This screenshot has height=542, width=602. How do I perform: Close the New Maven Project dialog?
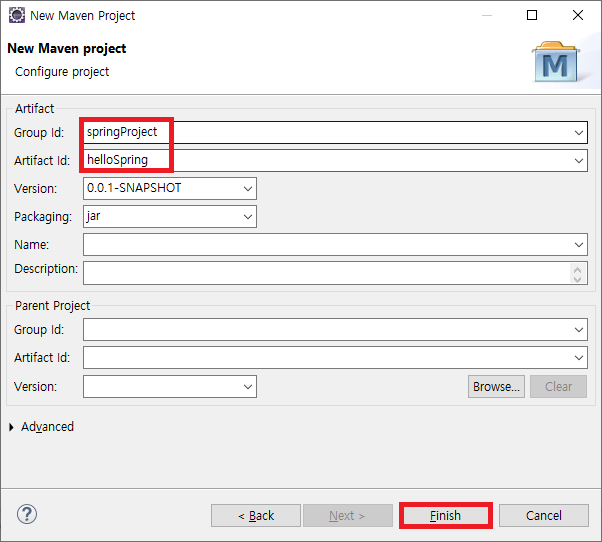(x=578, y=15)
